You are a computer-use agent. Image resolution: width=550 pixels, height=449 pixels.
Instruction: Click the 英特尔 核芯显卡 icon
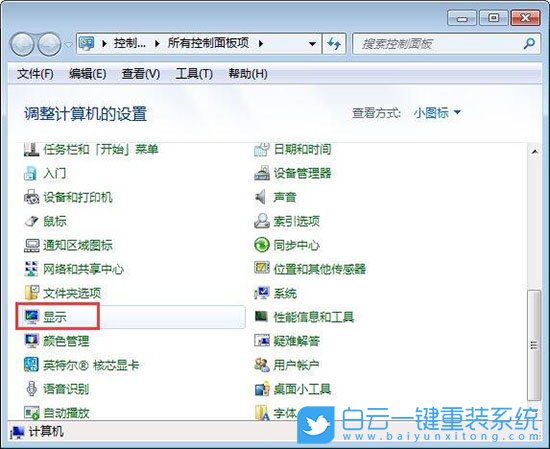pyautogui.click(x=31, y=365)
